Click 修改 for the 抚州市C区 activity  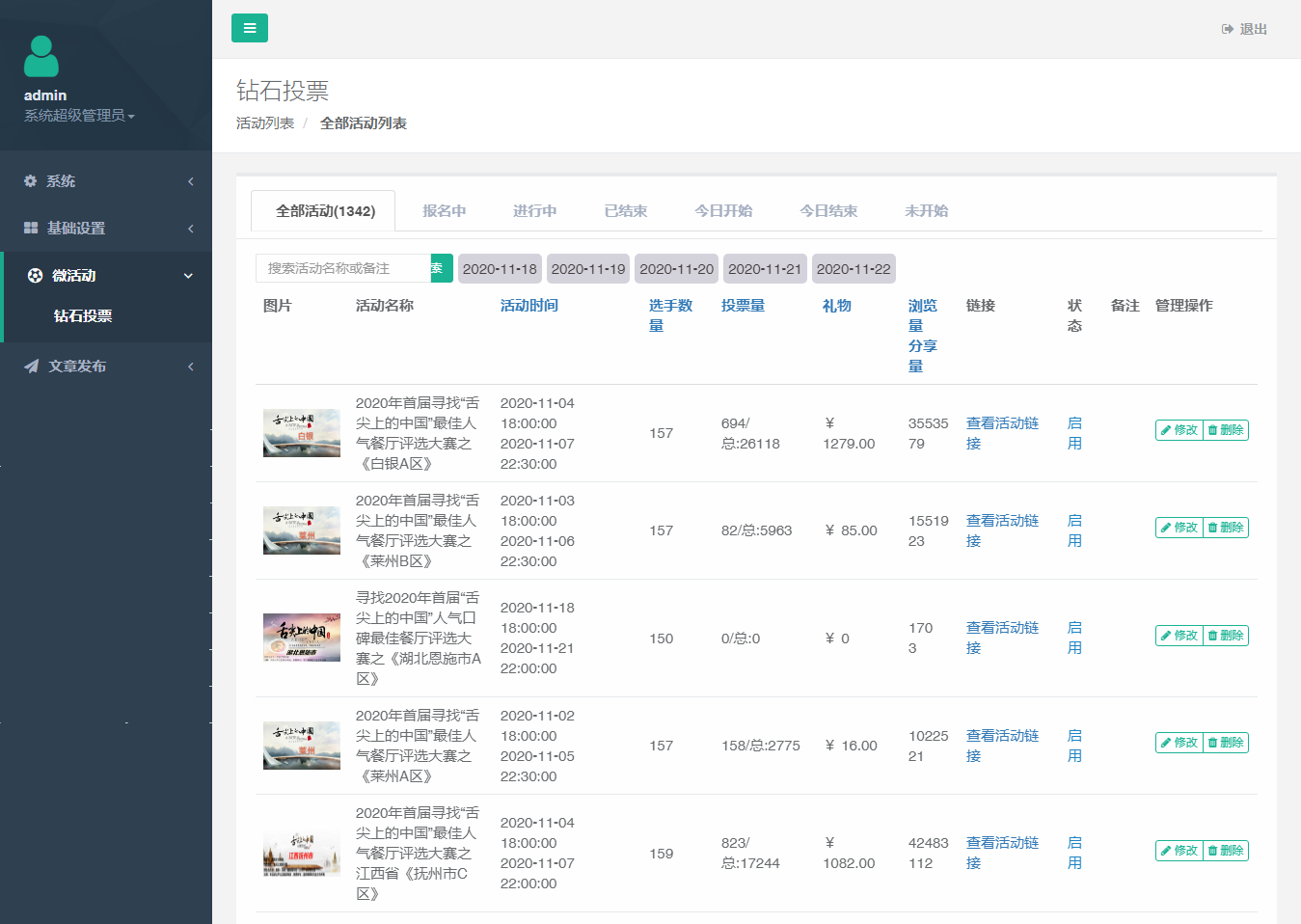[x=1179, y=851]
